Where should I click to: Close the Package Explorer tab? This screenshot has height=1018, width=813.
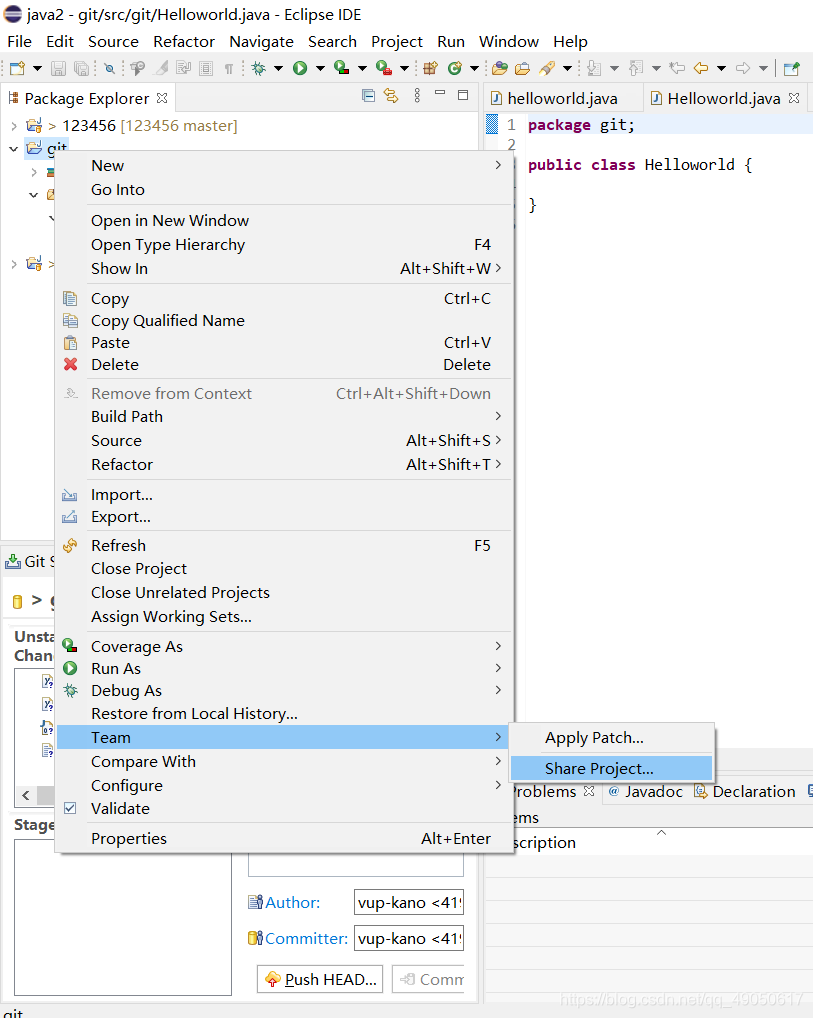click(162, 98)
